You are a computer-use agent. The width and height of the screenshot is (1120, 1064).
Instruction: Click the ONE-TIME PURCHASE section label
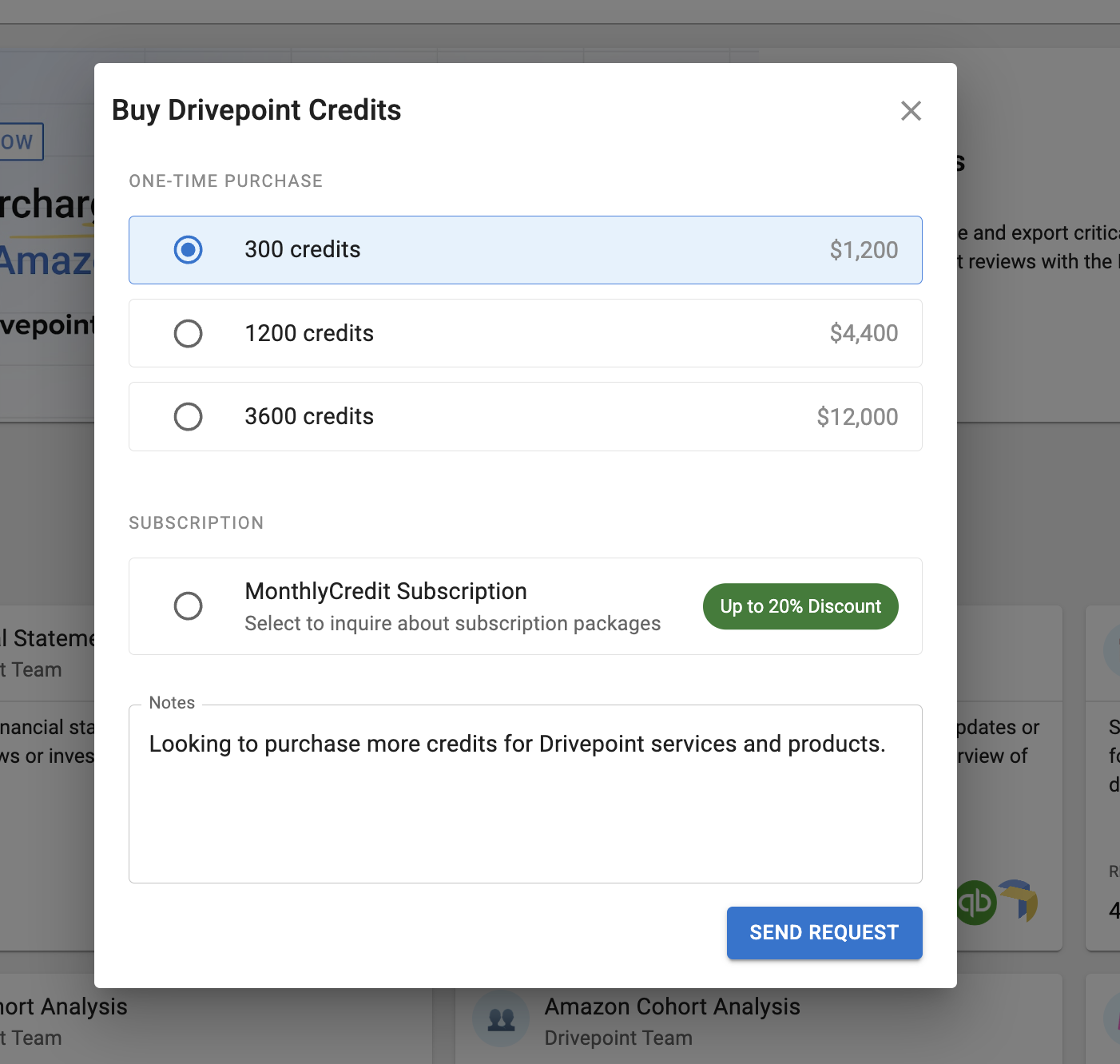pyautogui.click(x=226, y=181)
